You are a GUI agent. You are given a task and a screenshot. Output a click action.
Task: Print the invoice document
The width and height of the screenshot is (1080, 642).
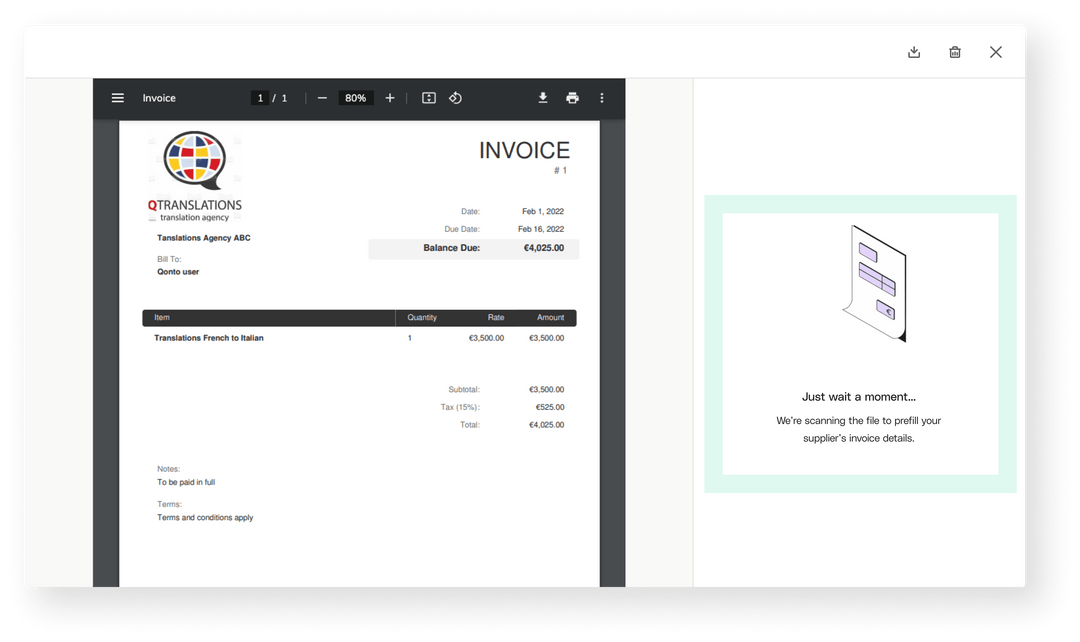[x=572, y=98]
